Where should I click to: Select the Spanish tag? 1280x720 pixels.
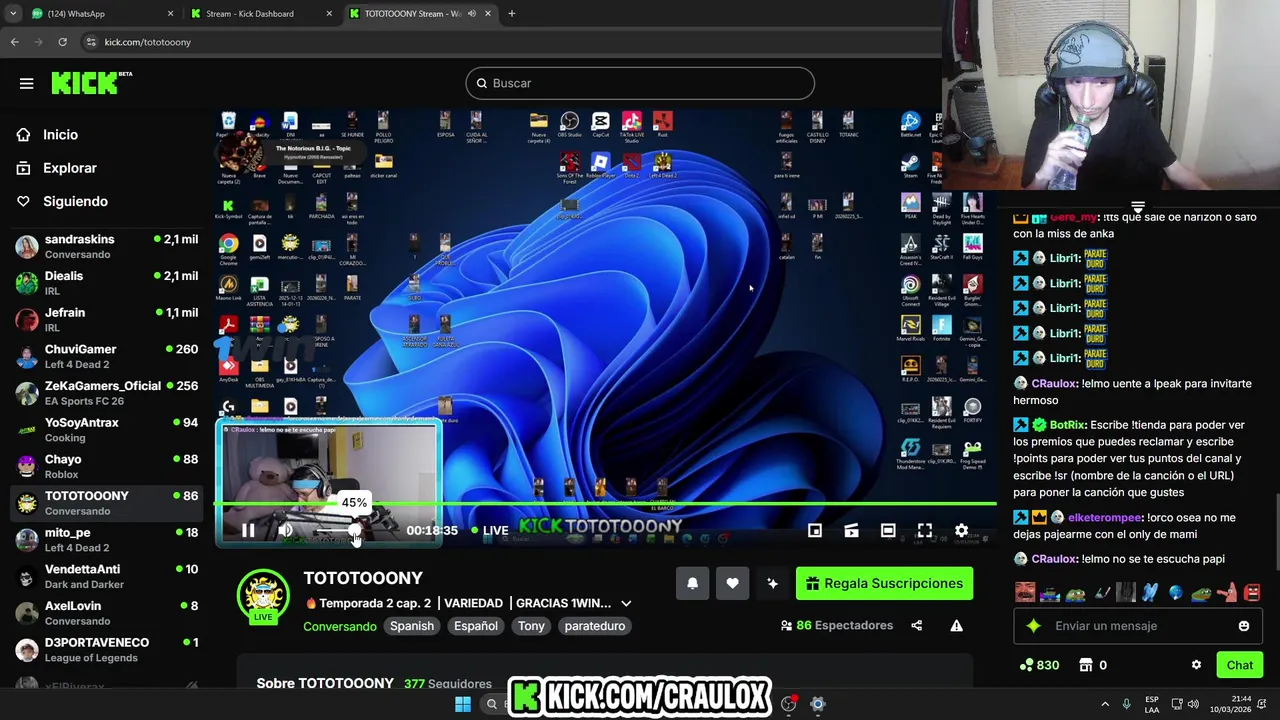tap(412, 626)
